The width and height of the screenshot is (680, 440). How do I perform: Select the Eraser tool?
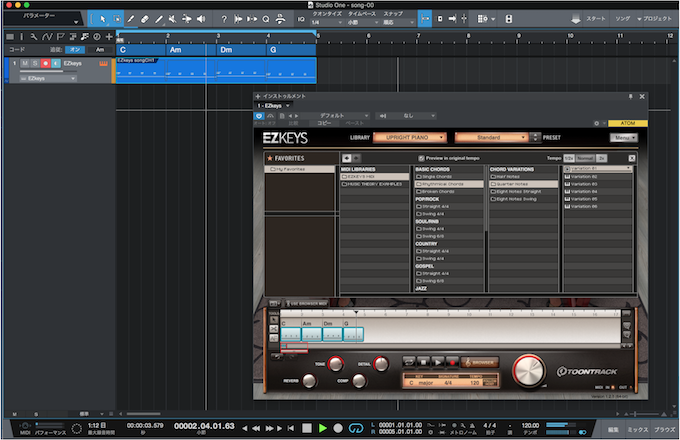[145, 19]
